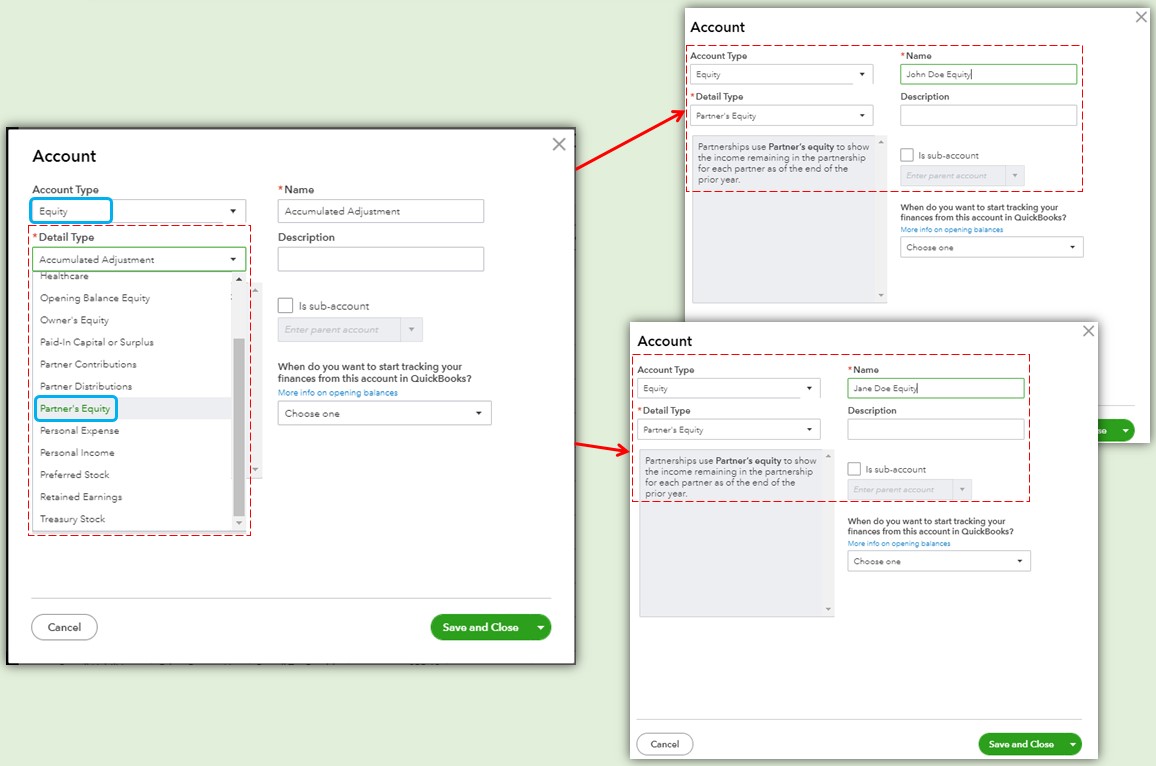Enable Is sub-account in John Doe Equity dialog
The image size is (1156, 766).
tap(907, 155)
